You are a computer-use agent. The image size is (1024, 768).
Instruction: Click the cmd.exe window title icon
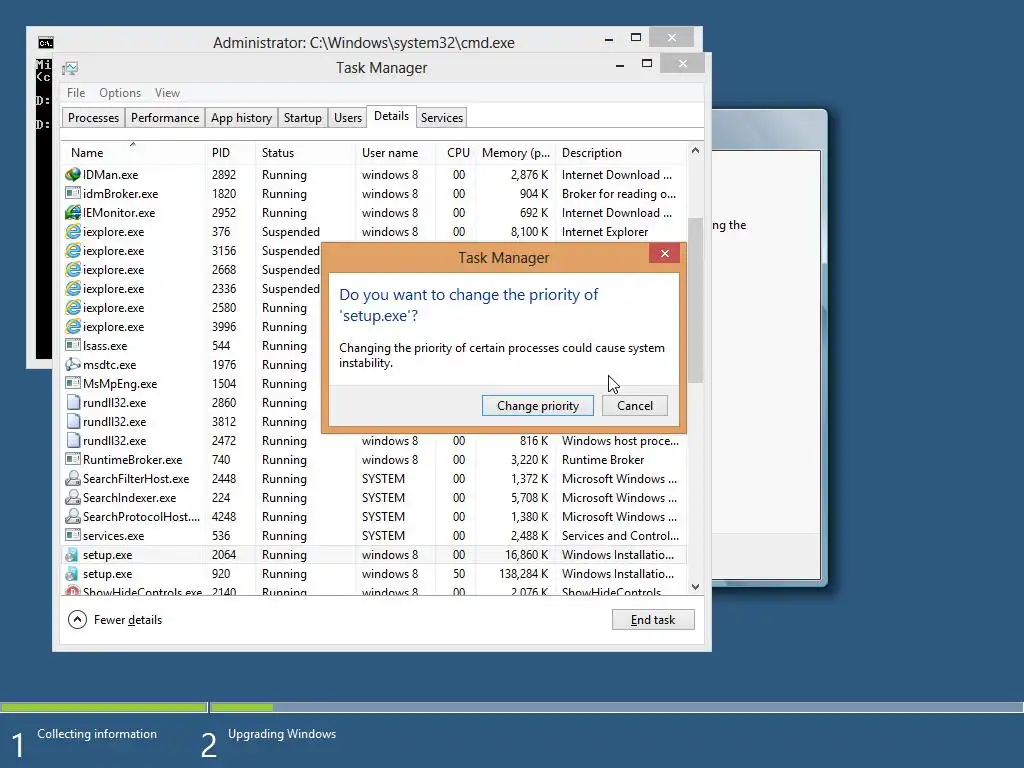(45, 43)
